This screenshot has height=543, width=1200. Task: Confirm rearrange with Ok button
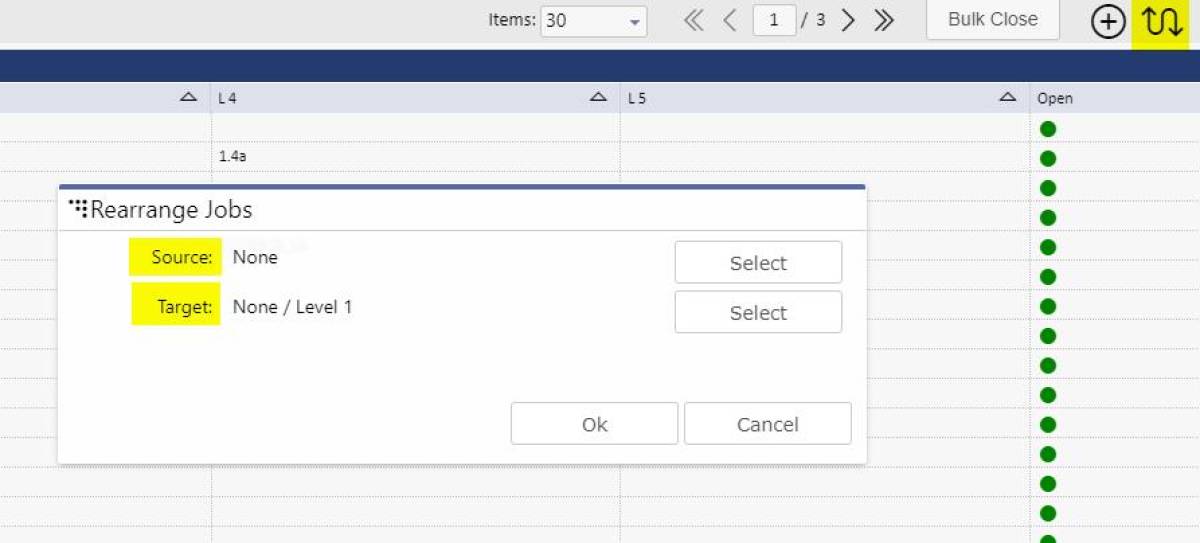594,424
